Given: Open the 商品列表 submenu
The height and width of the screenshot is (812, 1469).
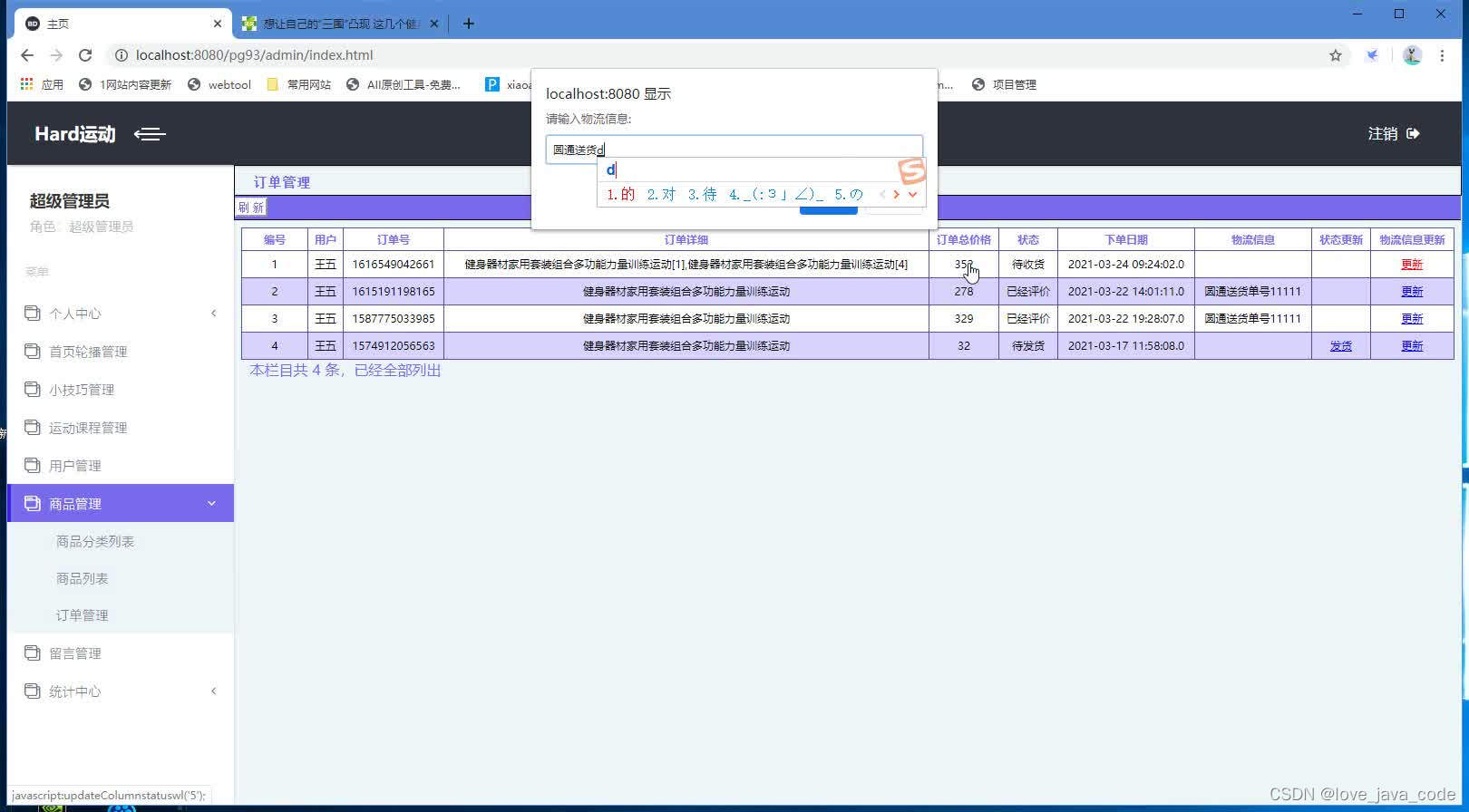Looking at the screenshot, I should click(83, 578).
